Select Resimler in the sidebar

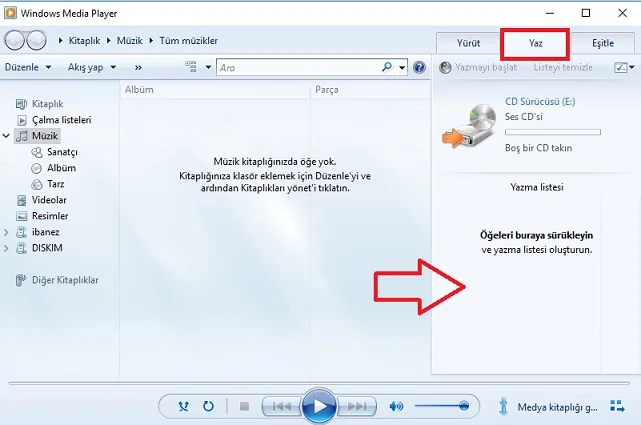(x=42, y=216)
